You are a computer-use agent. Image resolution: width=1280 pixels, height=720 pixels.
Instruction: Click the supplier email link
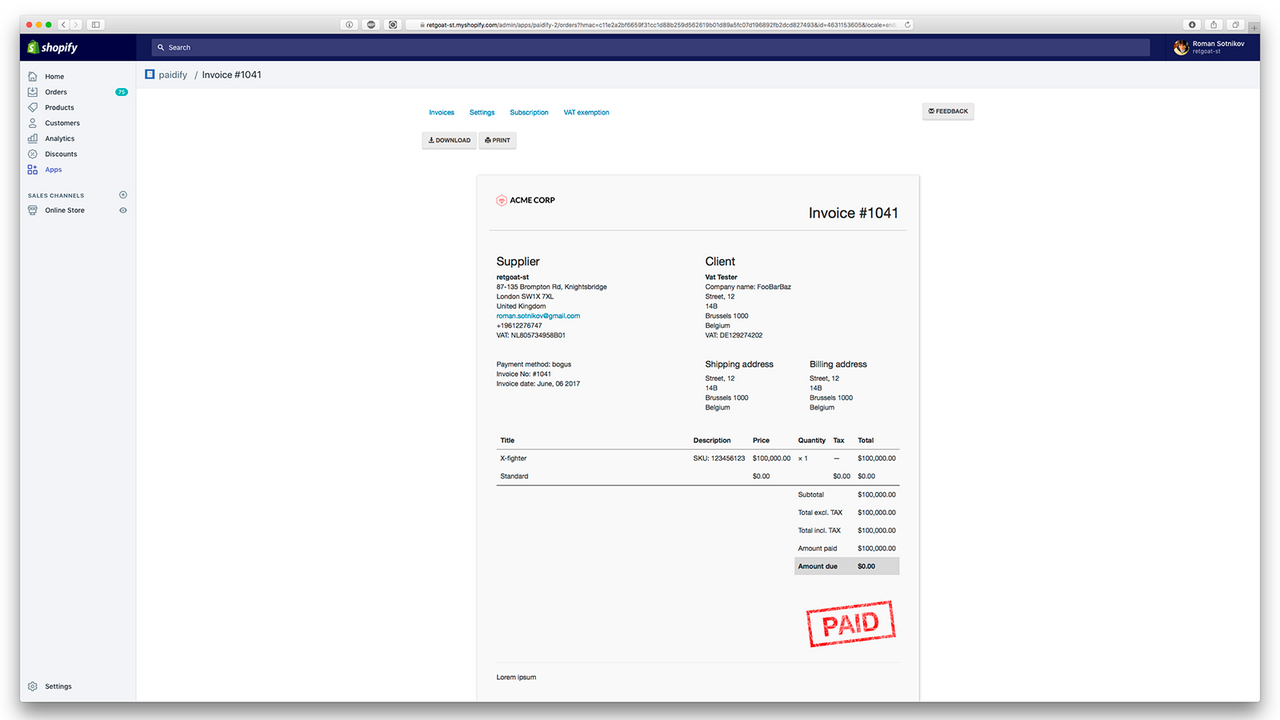click(538, 315)
